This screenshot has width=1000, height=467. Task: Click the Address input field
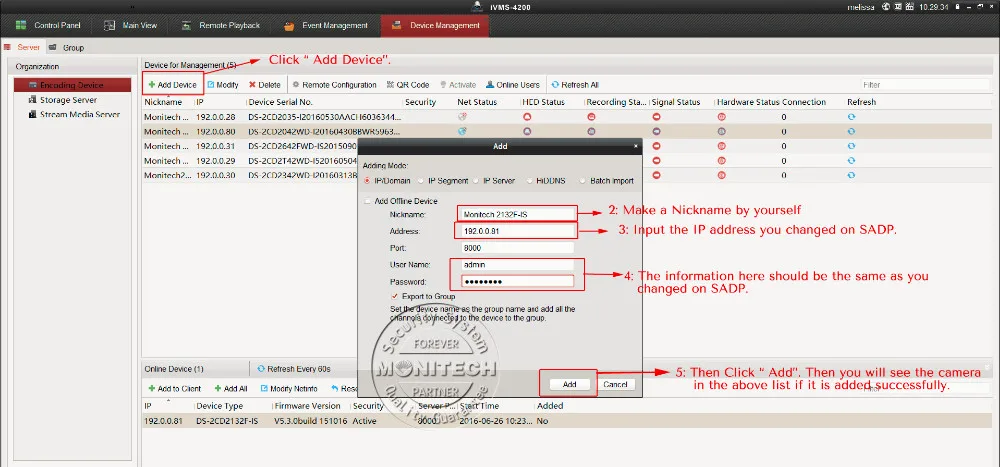pyautogui.click(x=517, y=231)
